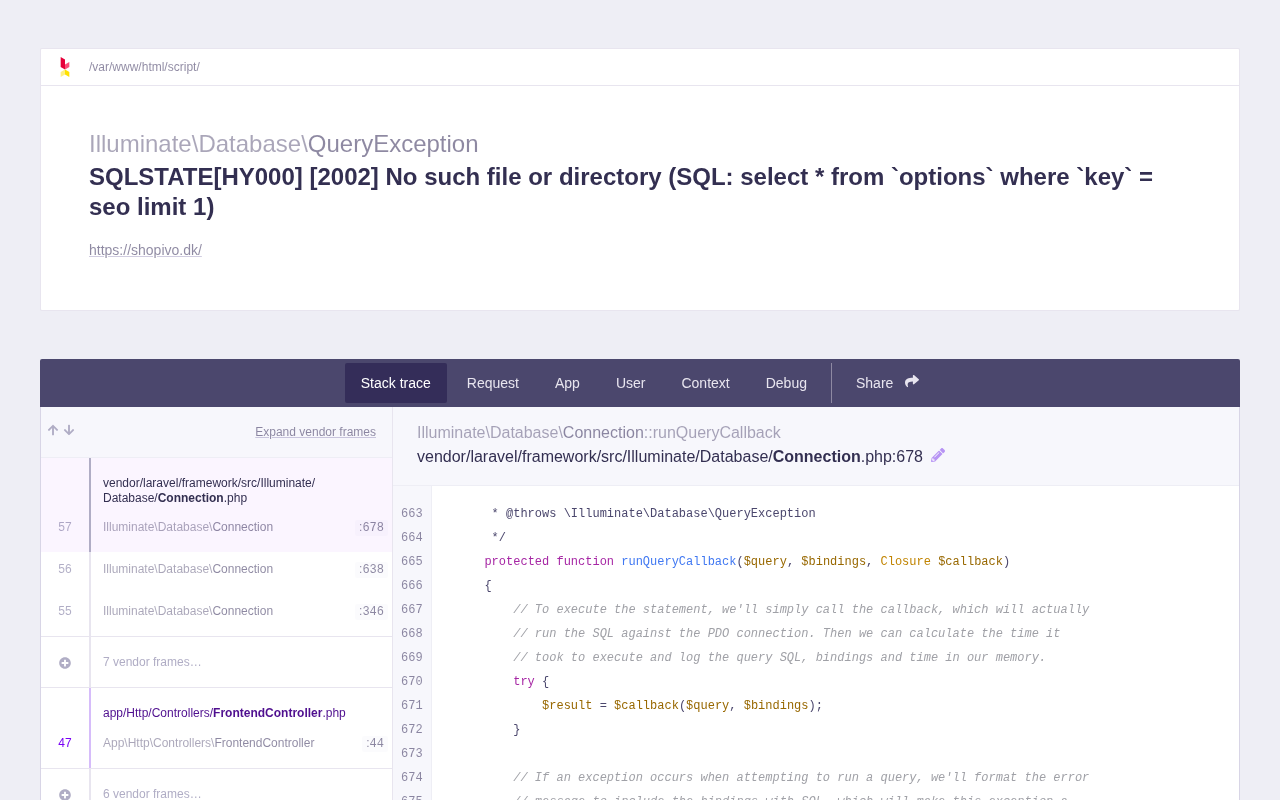This screenshot has height=800, width=1280.
Task: Switch to the Request tab
Action: [493, 383]
